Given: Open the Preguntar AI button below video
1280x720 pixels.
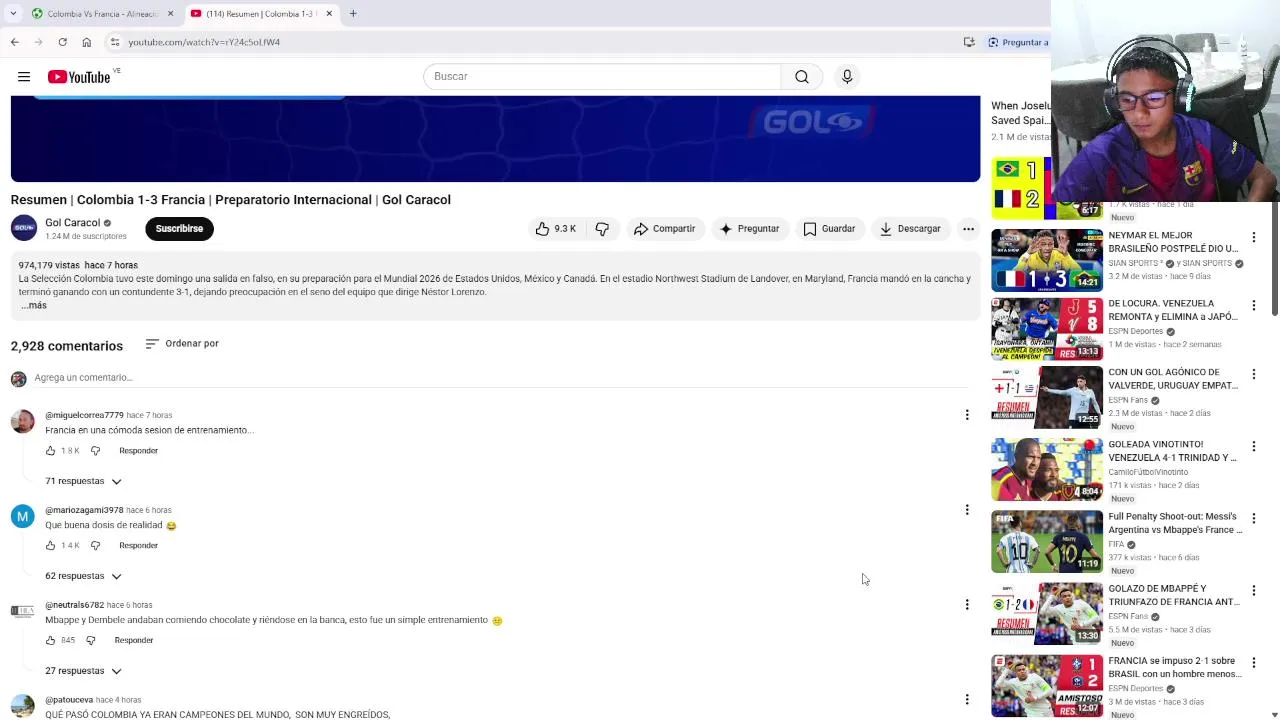Looking at the screenshot, I should (749, 229).
